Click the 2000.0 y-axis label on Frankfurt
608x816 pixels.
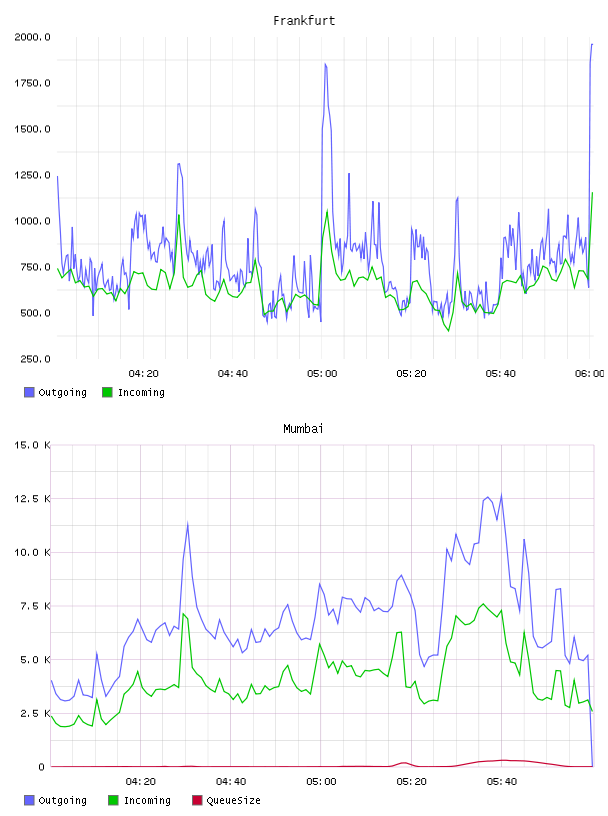pos(32,37)
